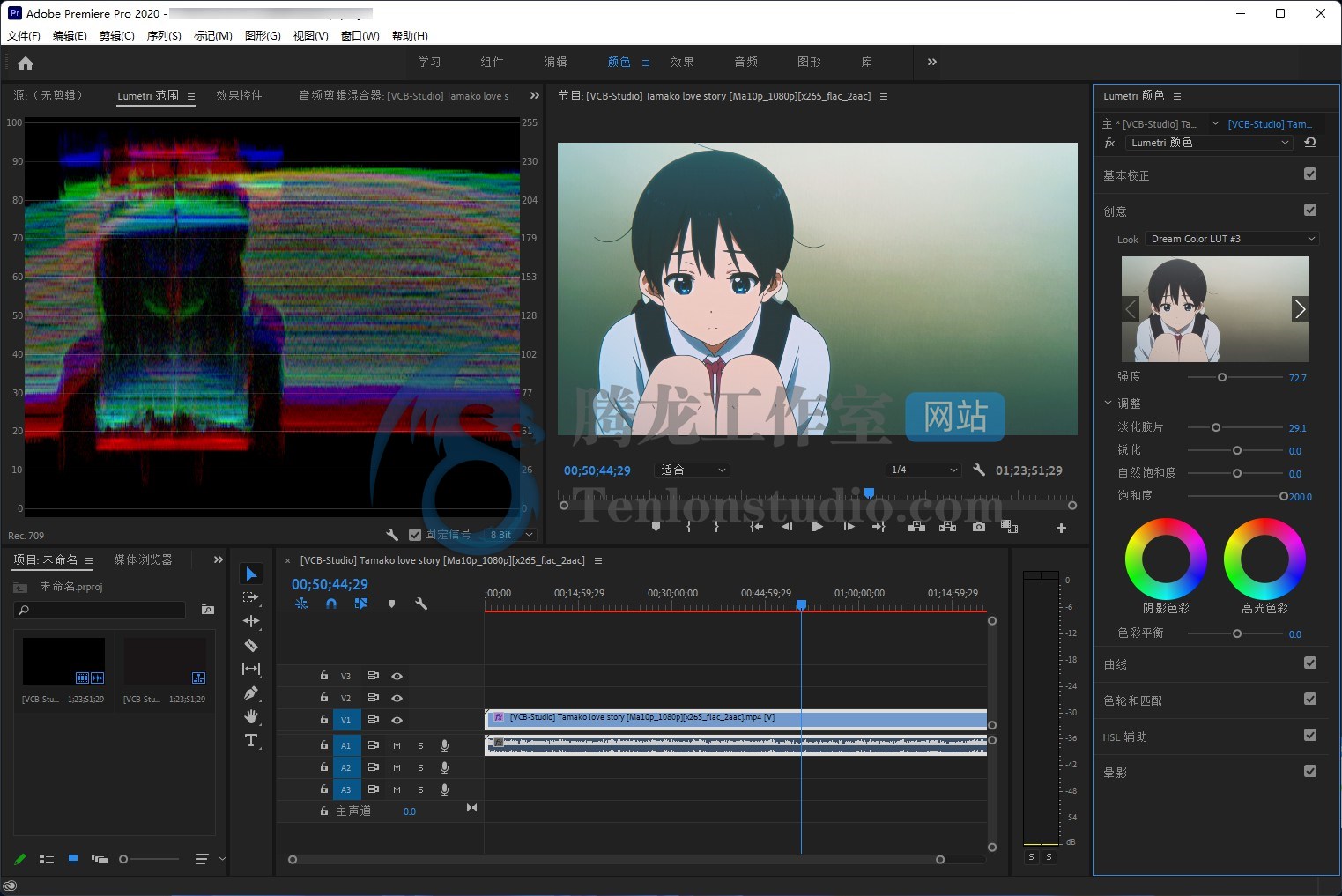Select the Track Select Forward tool
This screenshot has width=1342, height=896.
251,597
